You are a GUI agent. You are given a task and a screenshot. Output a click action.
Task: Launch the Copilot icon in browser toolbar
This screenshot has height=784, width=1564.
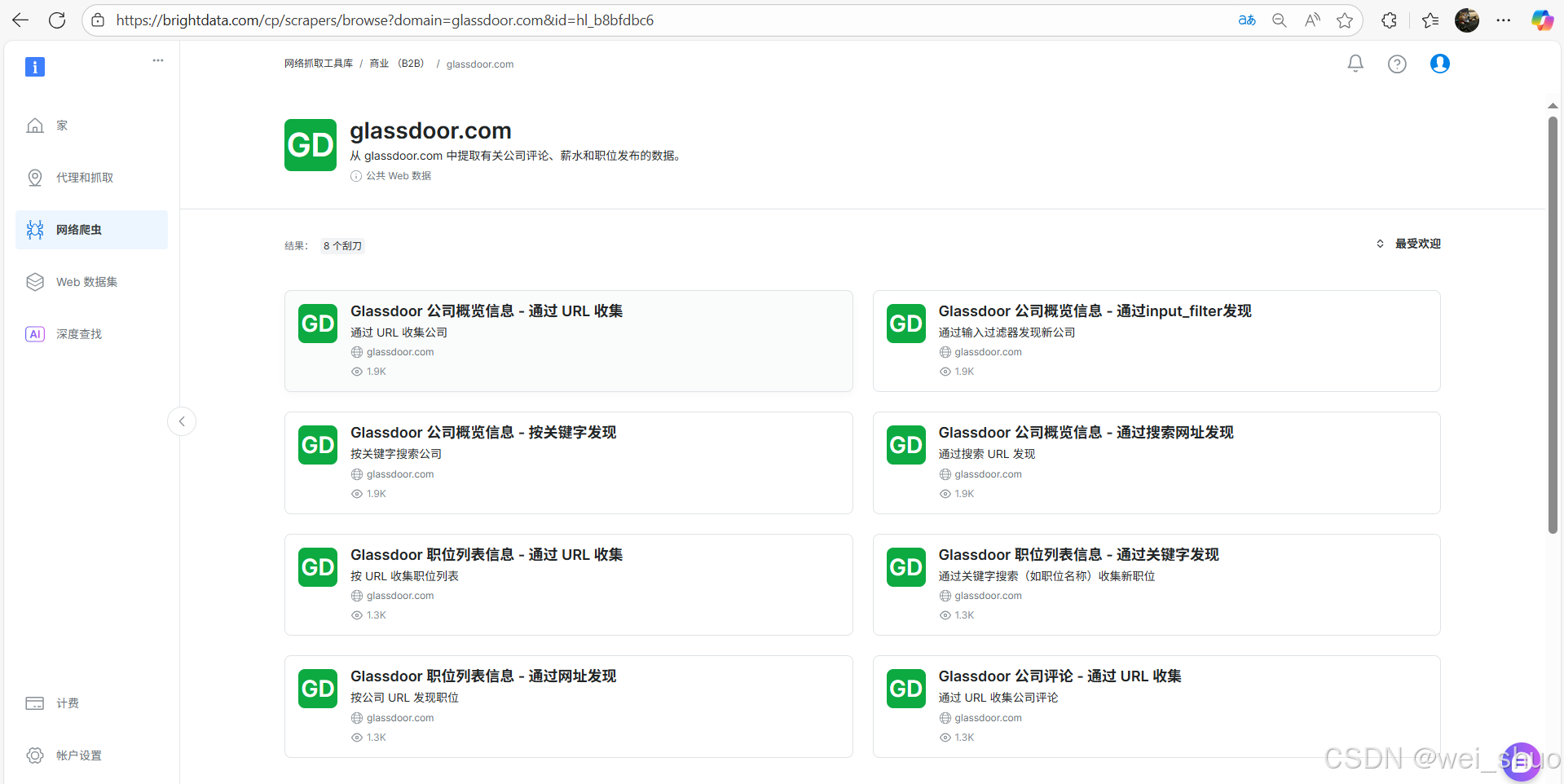tap(1542, 20)
